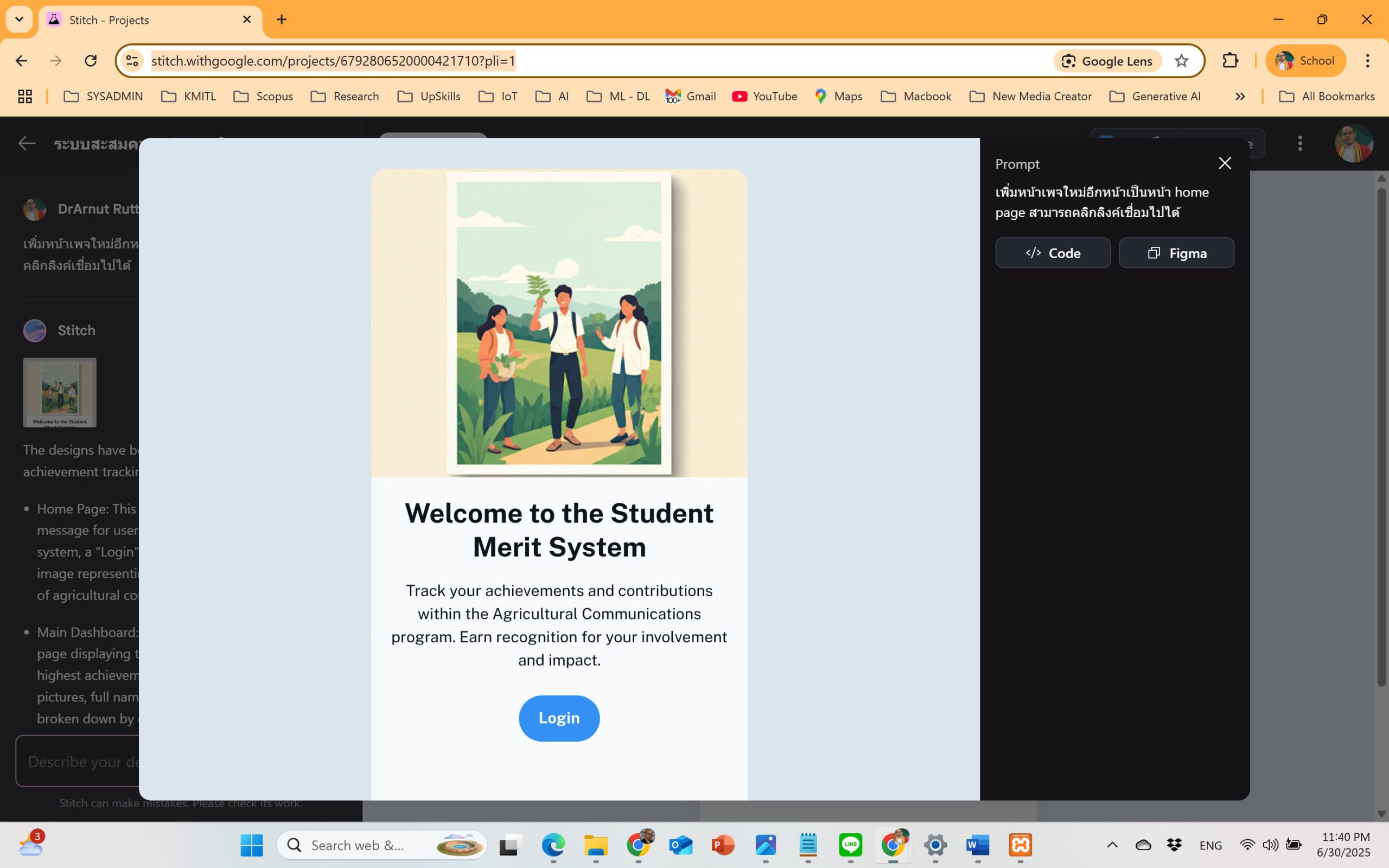Switch the ENG input language

[x=1210, y=846]
